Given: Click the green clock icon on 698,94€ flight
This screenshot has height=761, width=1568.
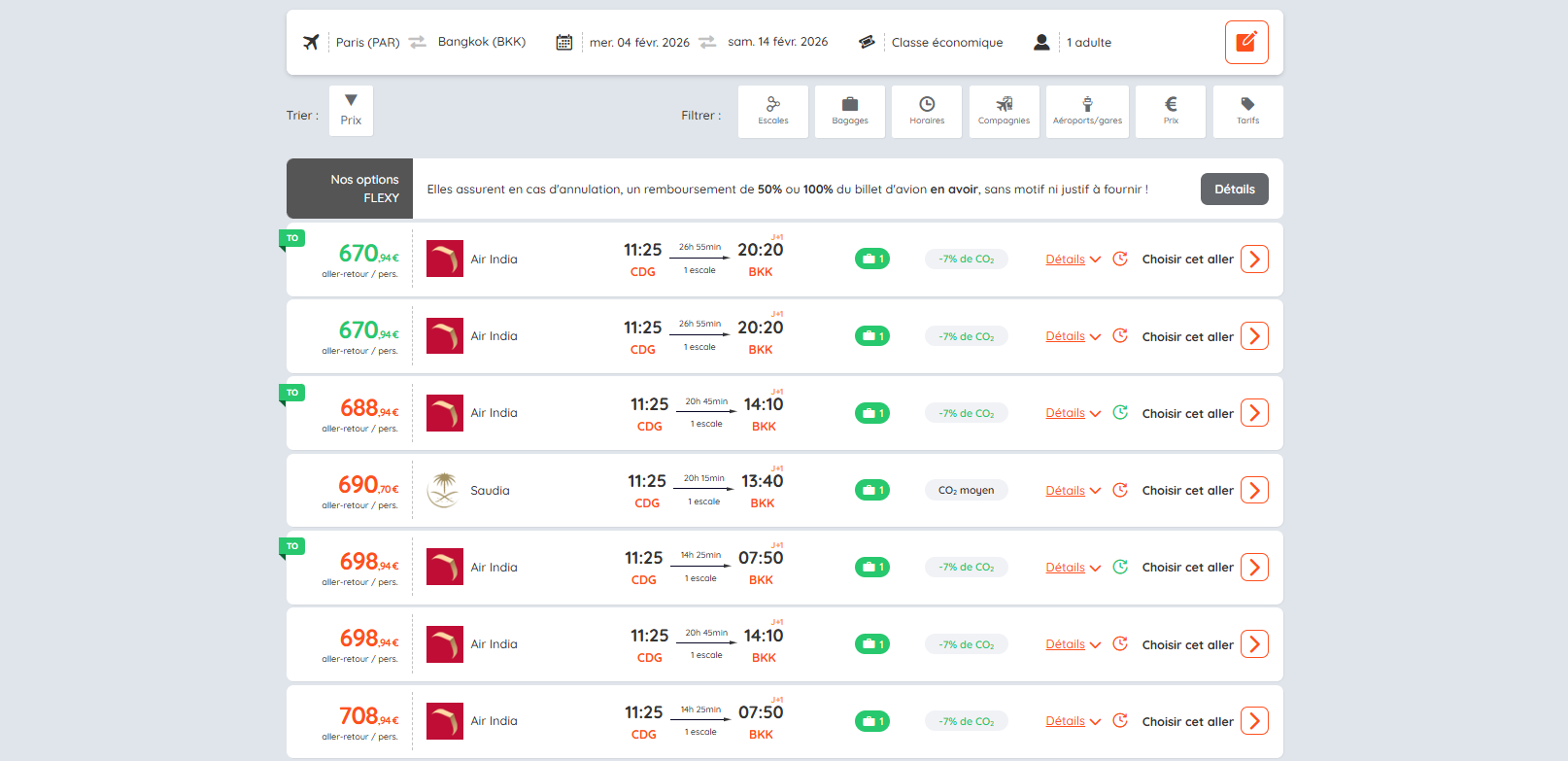Looking at the screenshot, I should click(x=1120, y=567).
